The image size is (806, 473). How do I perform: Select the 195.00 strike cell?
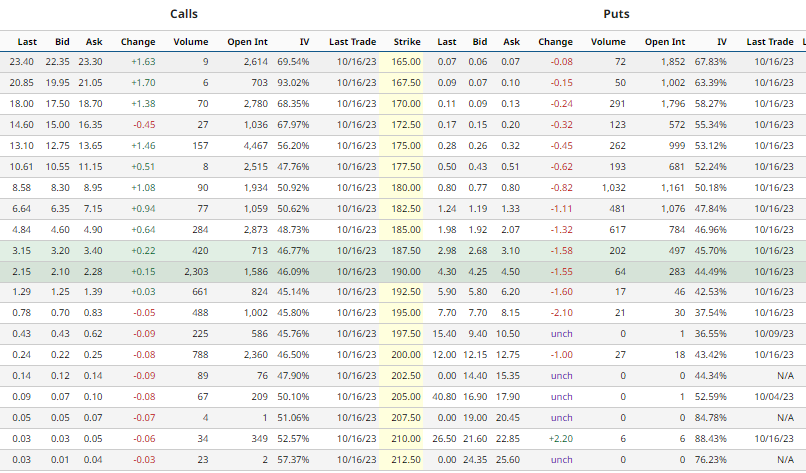point(401,313)
